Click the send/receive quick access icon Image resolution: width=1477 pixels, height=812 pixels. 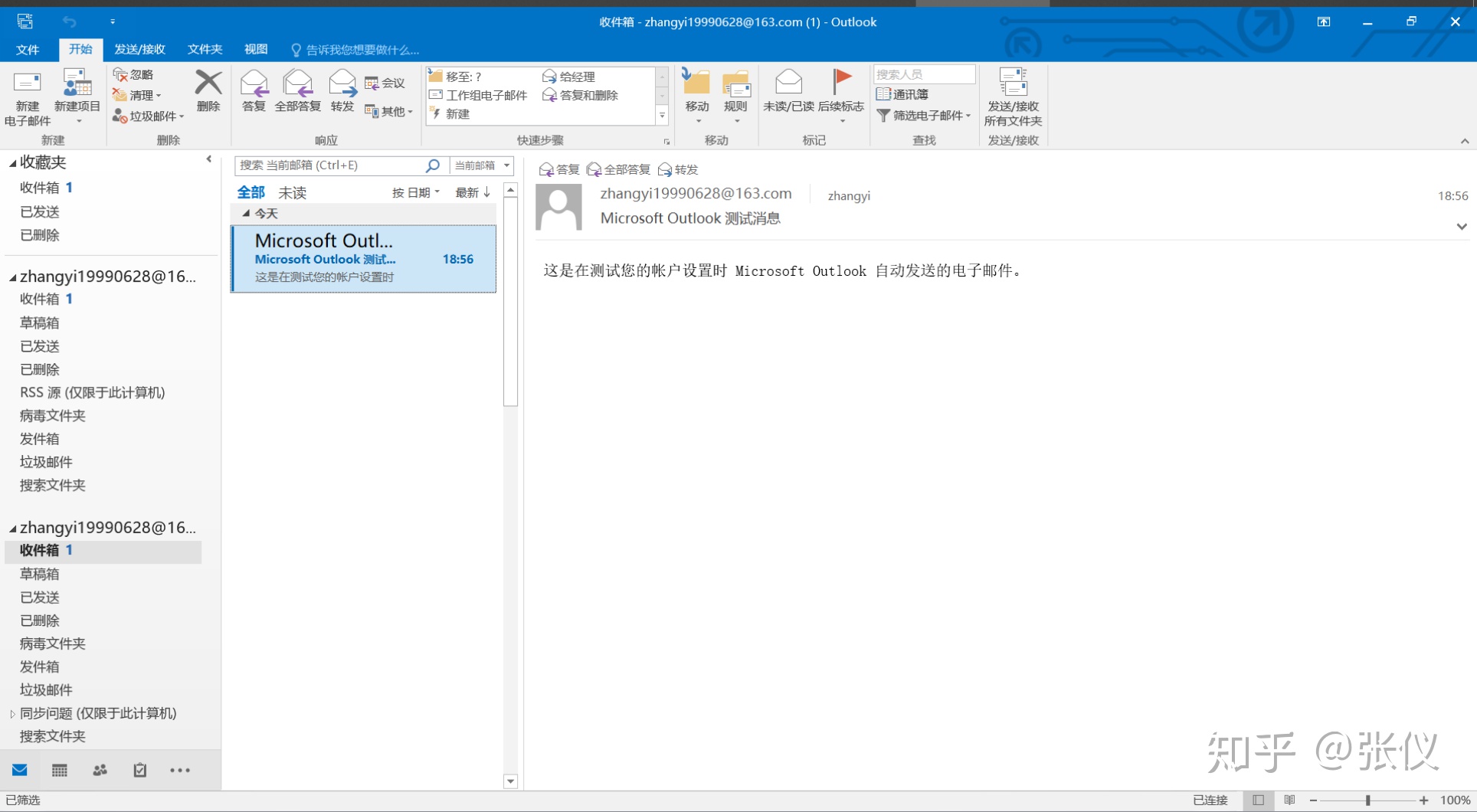[25, 21]
